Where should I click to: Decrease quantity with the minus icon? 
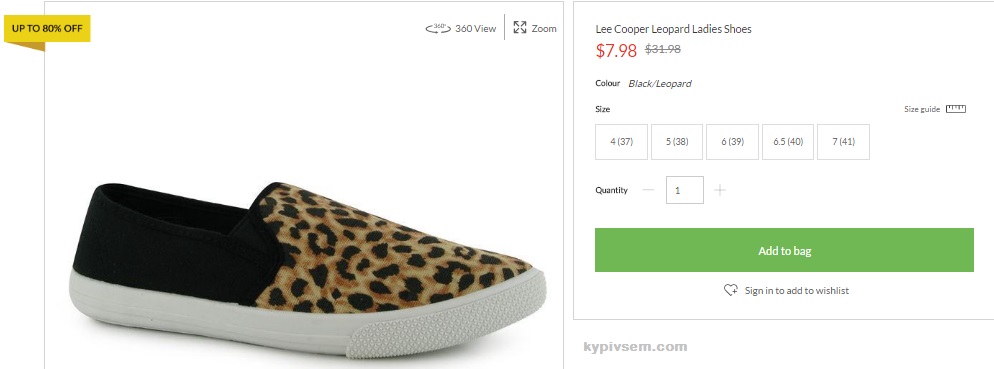point(648,190)
